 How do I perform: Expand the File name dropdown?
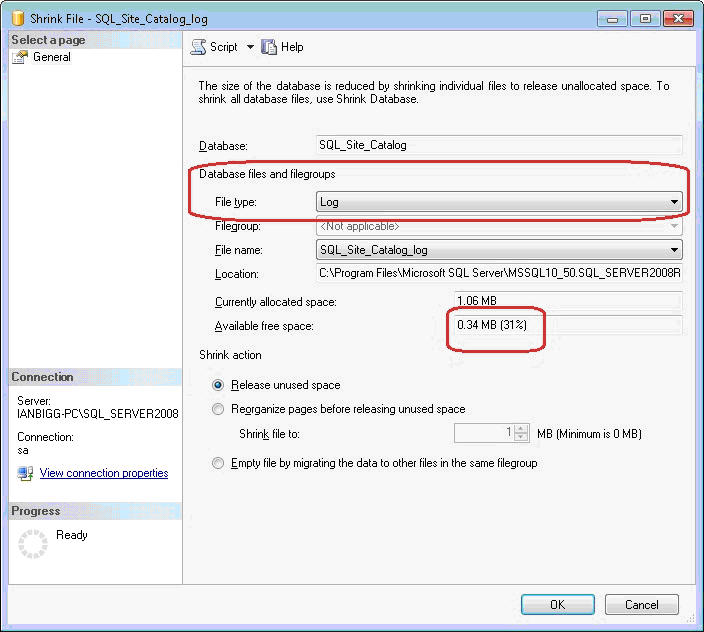(x=675, y=250)
